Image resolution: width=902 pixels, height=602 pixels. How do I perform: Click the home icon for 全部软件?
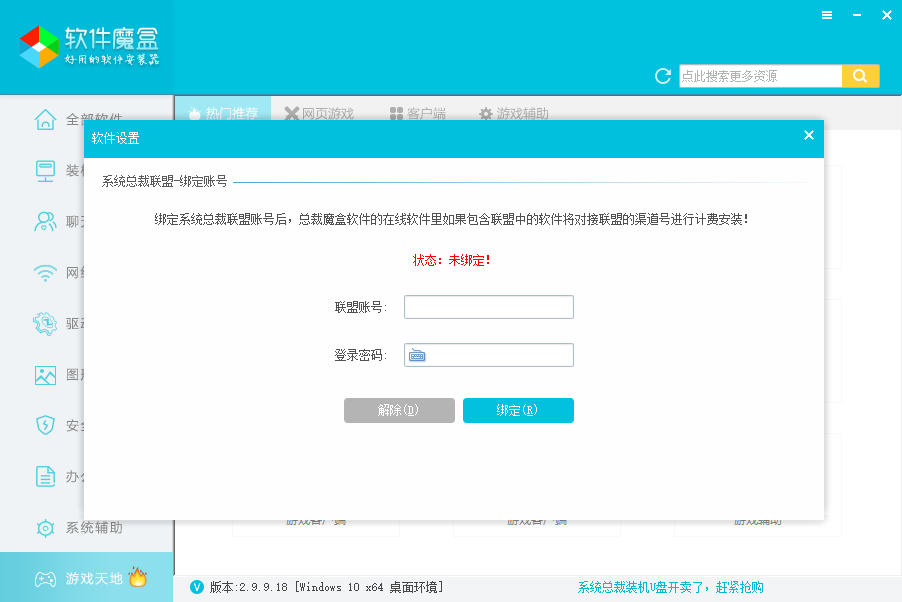[45, 120]
